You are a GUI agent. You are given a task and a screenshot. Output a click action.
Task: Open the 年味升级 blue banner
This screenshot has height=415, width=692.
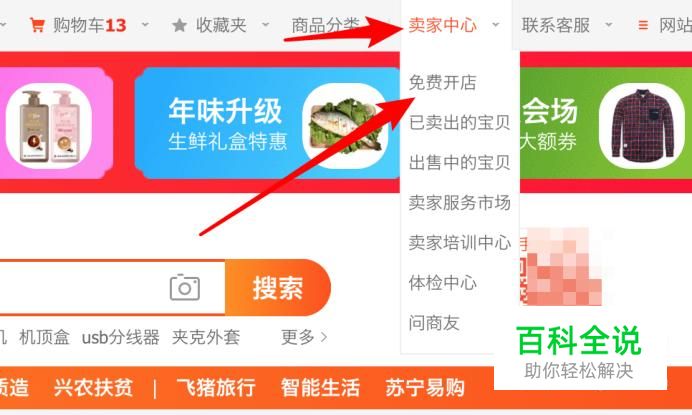point(267,123)
